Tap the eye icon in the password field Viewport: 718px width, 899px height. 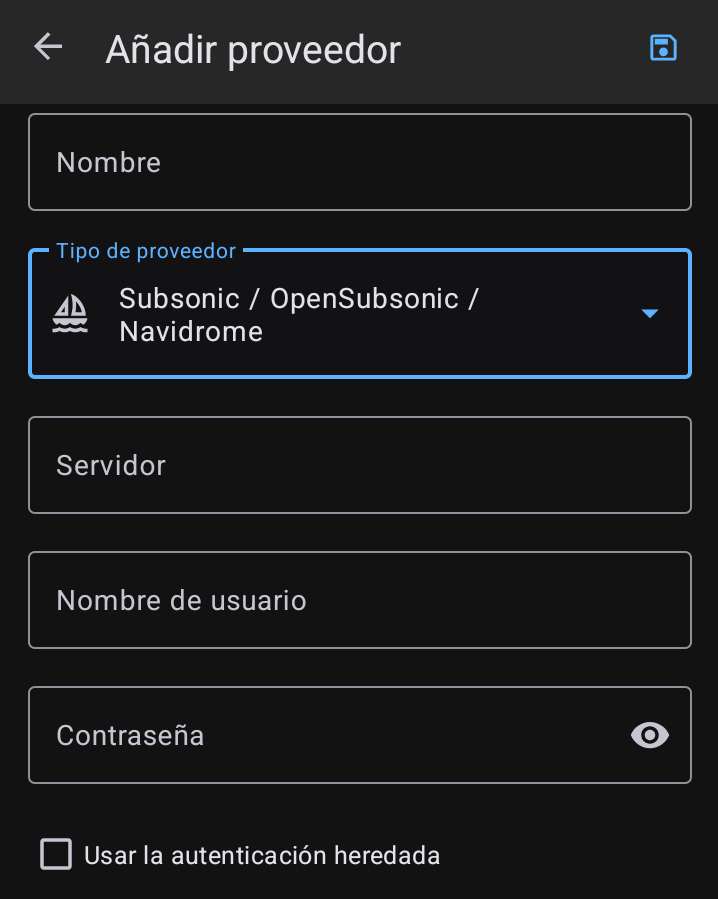click(x=649, y=735)
